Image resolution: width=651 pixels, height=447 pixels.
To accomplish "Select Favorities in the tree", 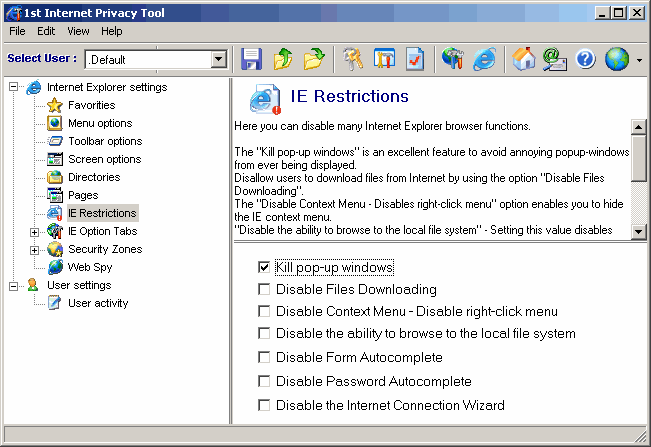I will (x=91, y=105).
